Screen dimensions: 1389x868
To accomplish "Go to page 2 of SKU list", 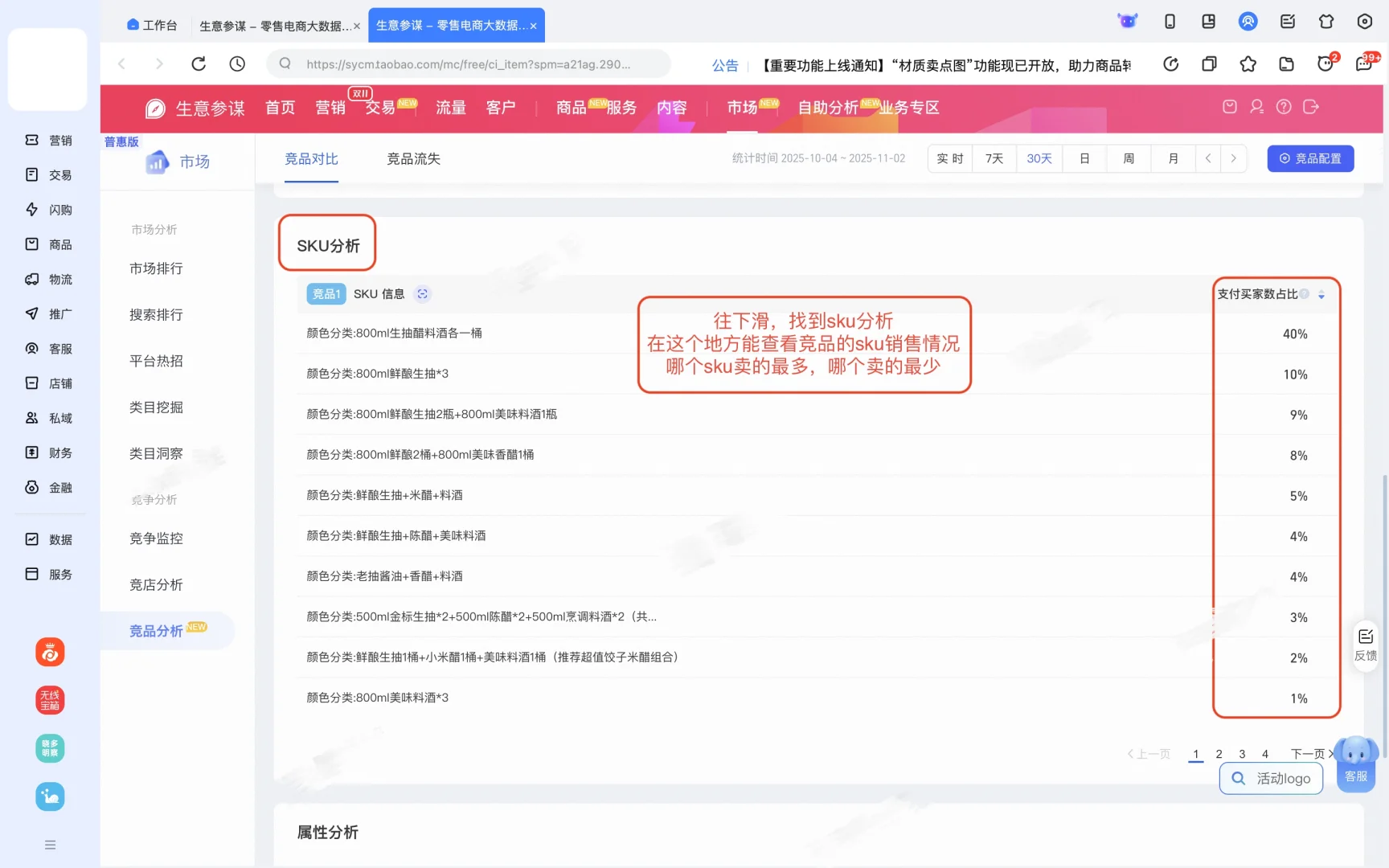I will tap(1219, 754).
